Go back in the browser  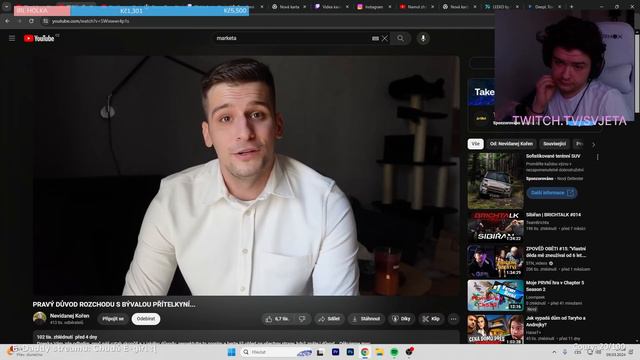coord(7,21)
